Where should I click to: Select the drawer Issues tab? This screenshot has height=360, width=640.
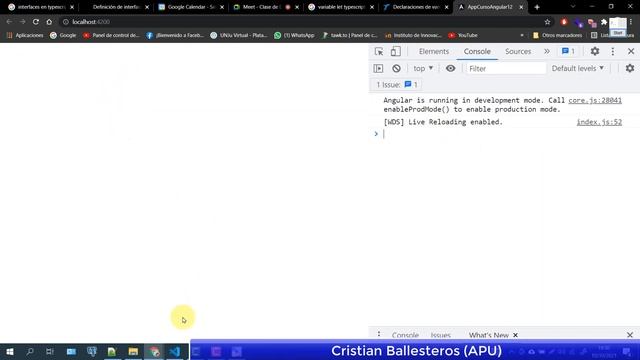click(x=440, y=335)
